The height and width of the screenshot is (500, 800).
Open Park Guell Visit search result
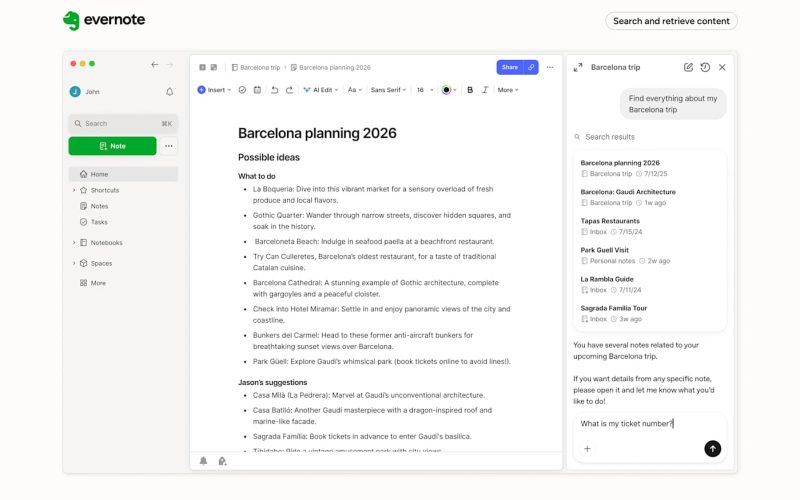click(649, 255)
